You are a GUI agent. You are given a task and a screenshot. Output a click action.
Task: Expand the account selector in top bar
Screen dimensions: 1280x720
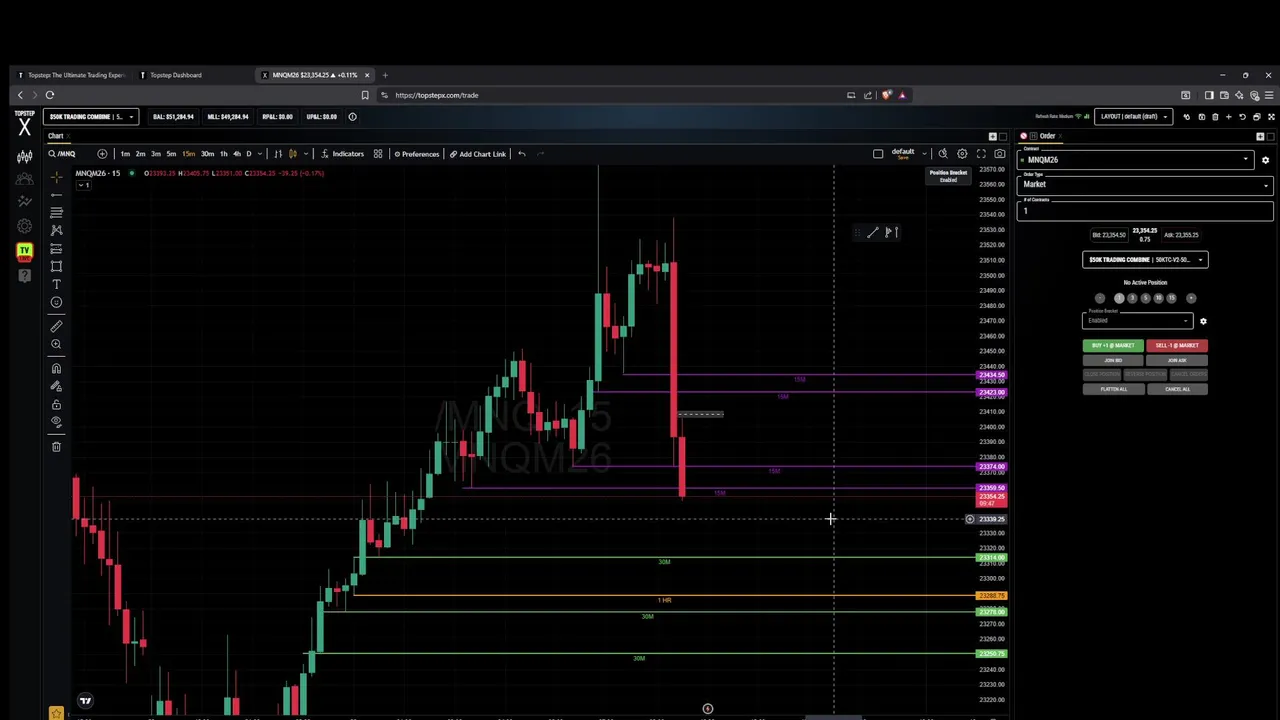(x=91, y=117)
